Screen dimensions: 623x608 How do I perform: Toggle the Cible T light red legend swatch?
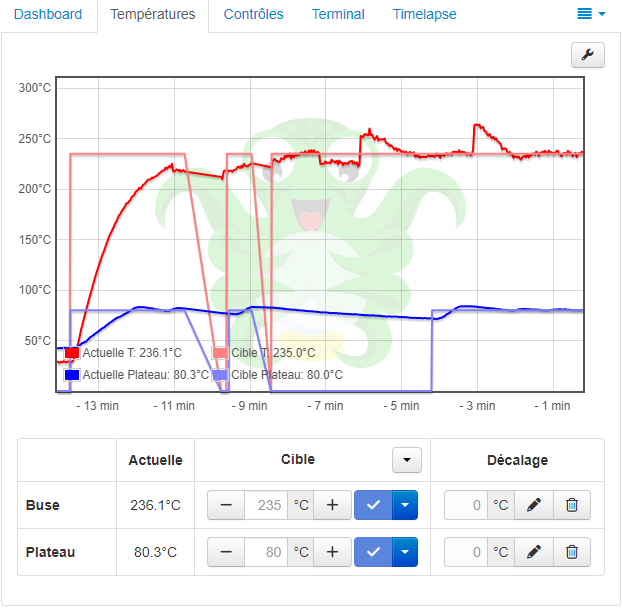tap(220, 353)
